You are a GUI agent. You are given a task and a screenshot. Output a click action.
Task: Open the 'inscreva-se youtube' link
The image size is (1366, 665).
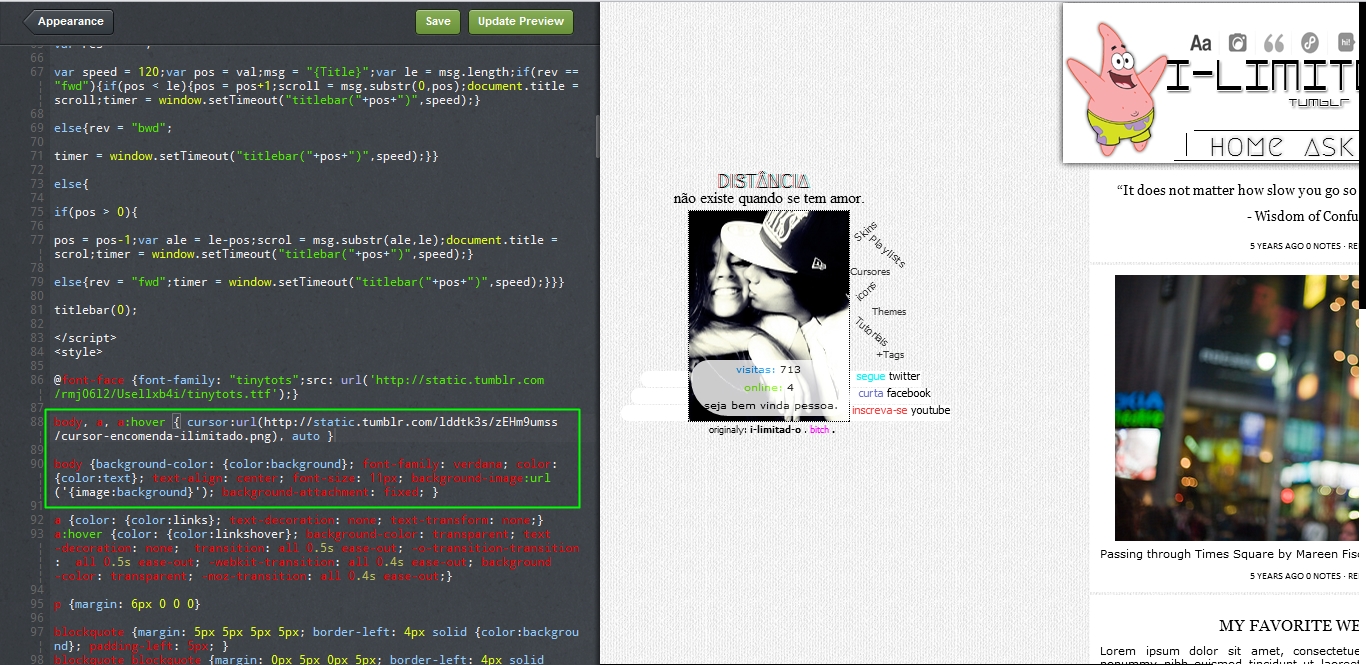point(901,410)
